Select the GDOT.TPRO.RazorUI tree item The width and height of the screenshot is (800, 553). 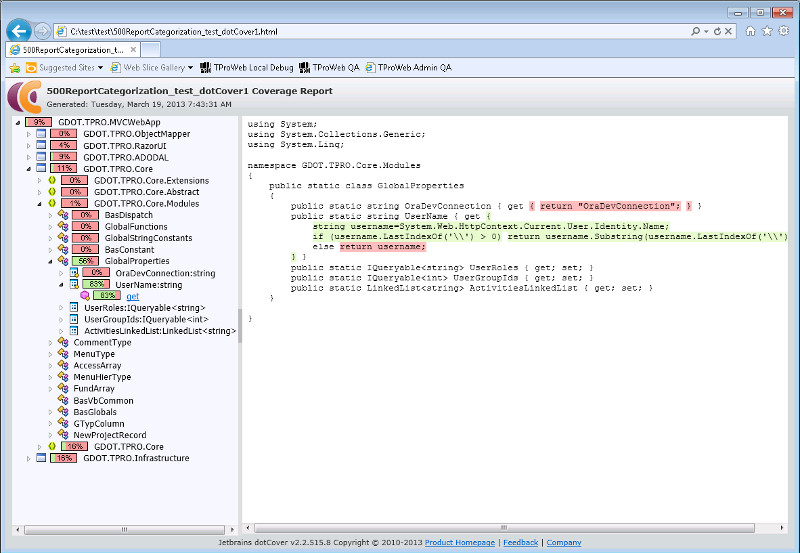(x=125, y=146)
